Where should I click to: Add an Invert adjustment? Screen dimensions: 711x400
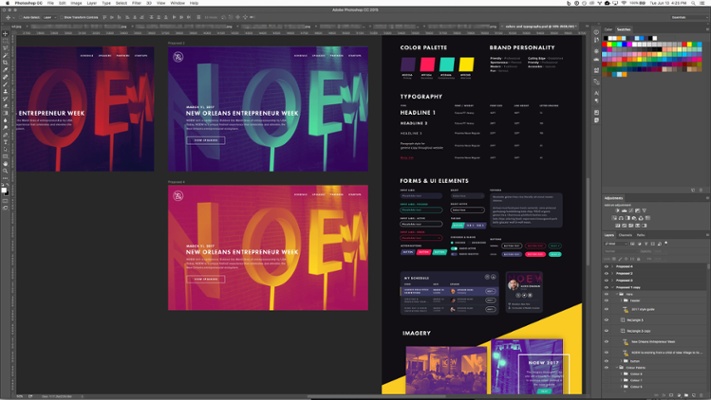(618, 225)
